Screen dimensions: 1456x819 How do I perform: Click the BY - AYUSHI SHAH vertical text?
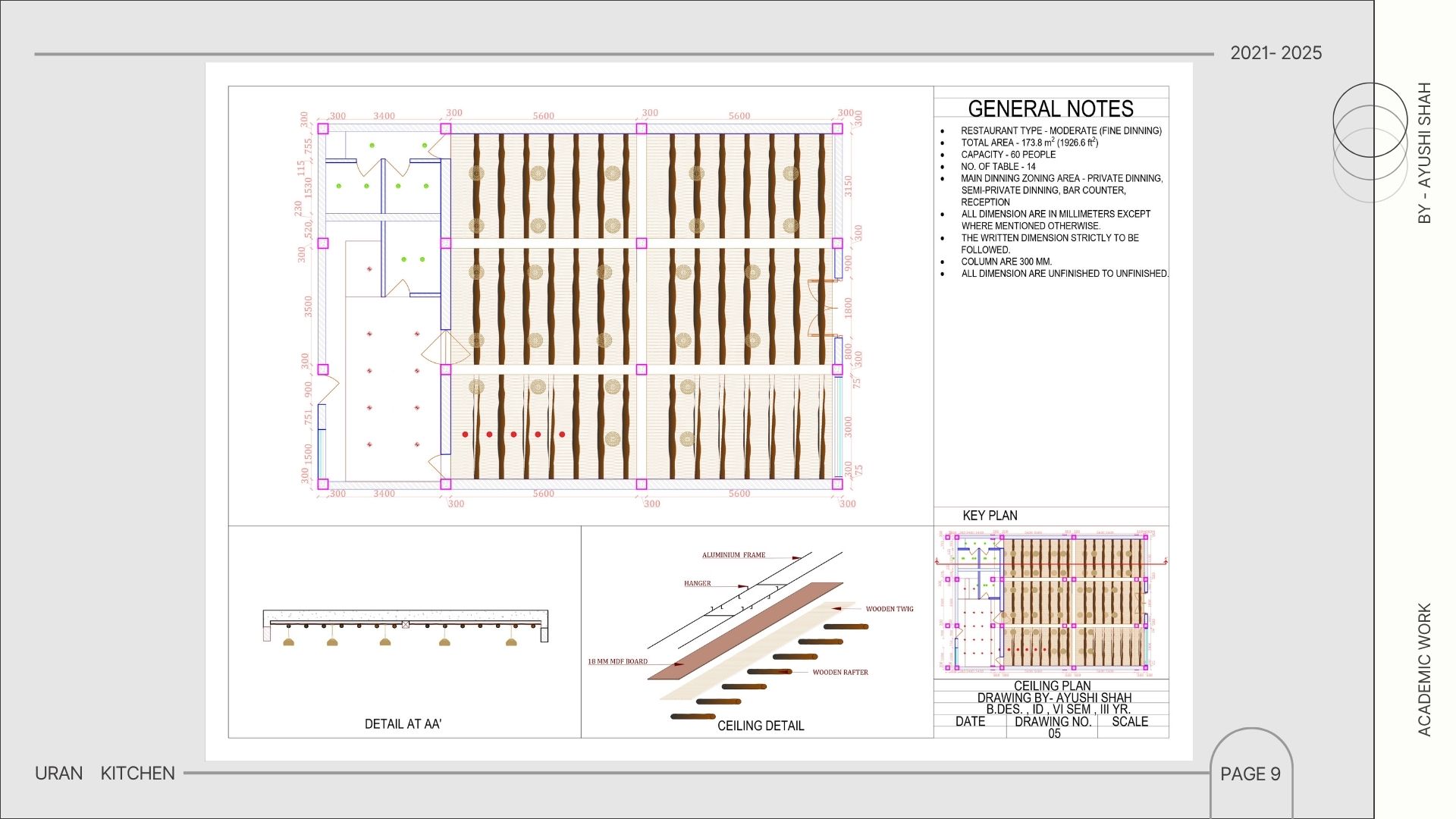click(x=1424, y=153)
